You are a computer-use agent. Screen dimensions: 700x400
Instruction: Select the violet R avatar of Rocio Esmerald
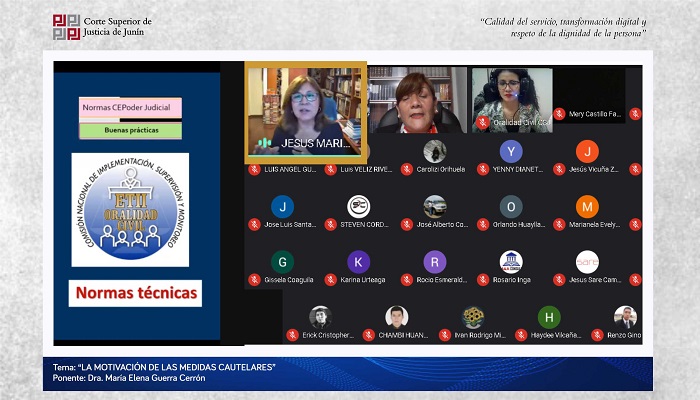coord(435,262)
